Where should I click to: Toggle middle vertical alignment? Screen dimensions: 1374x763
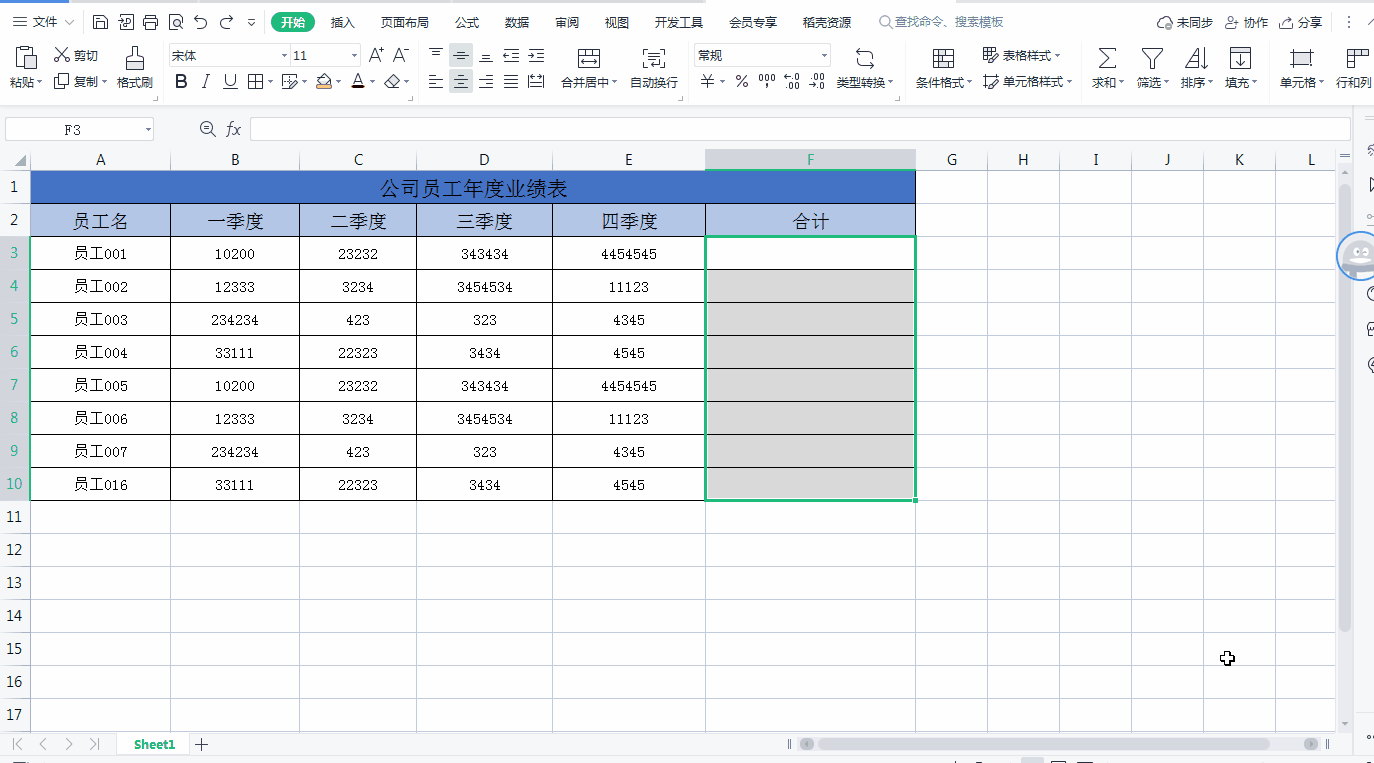pyautogui.click(x=461, y=56)
